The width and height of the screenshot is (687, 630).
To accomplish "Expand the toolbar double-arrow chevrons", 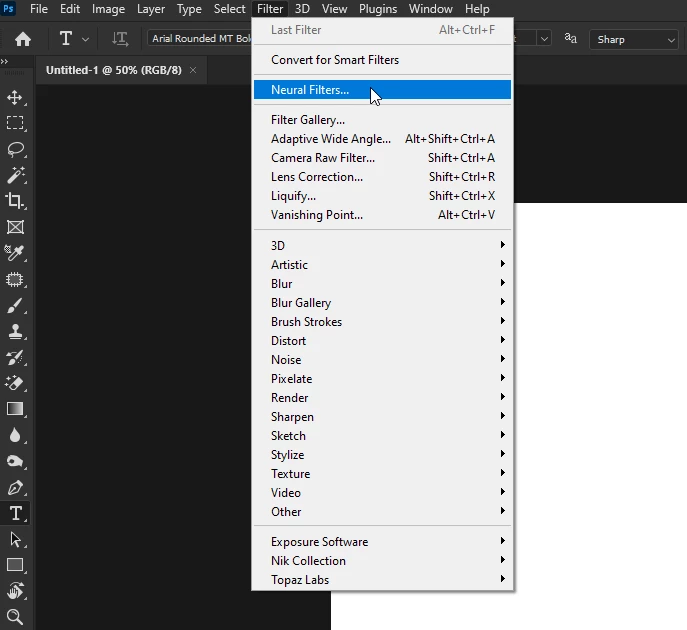I will [x=4, y=61].
